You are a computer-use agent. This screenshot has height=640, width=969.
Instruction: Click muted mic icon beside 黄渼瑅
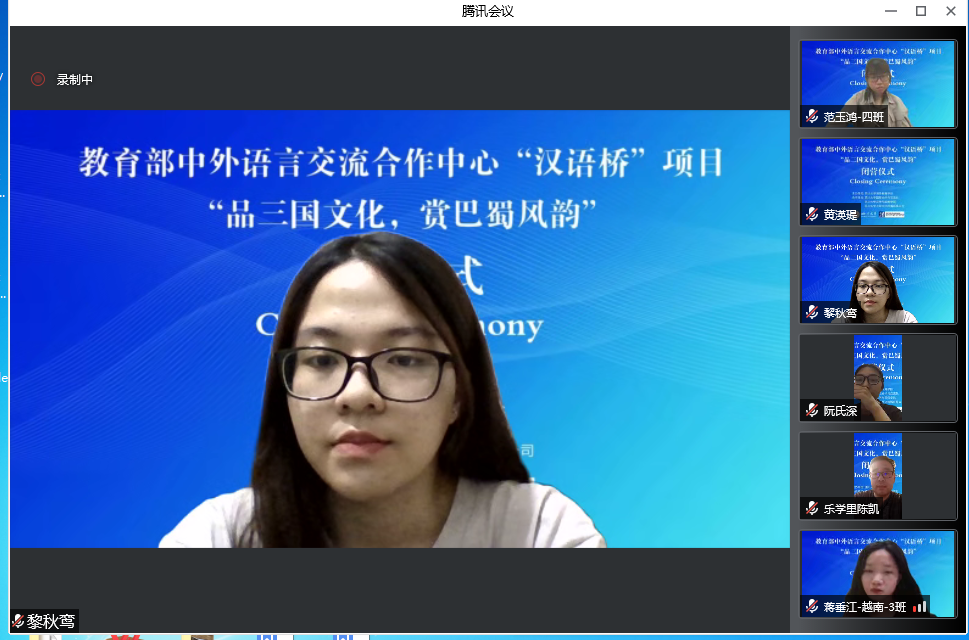click(x=812, y=215)
